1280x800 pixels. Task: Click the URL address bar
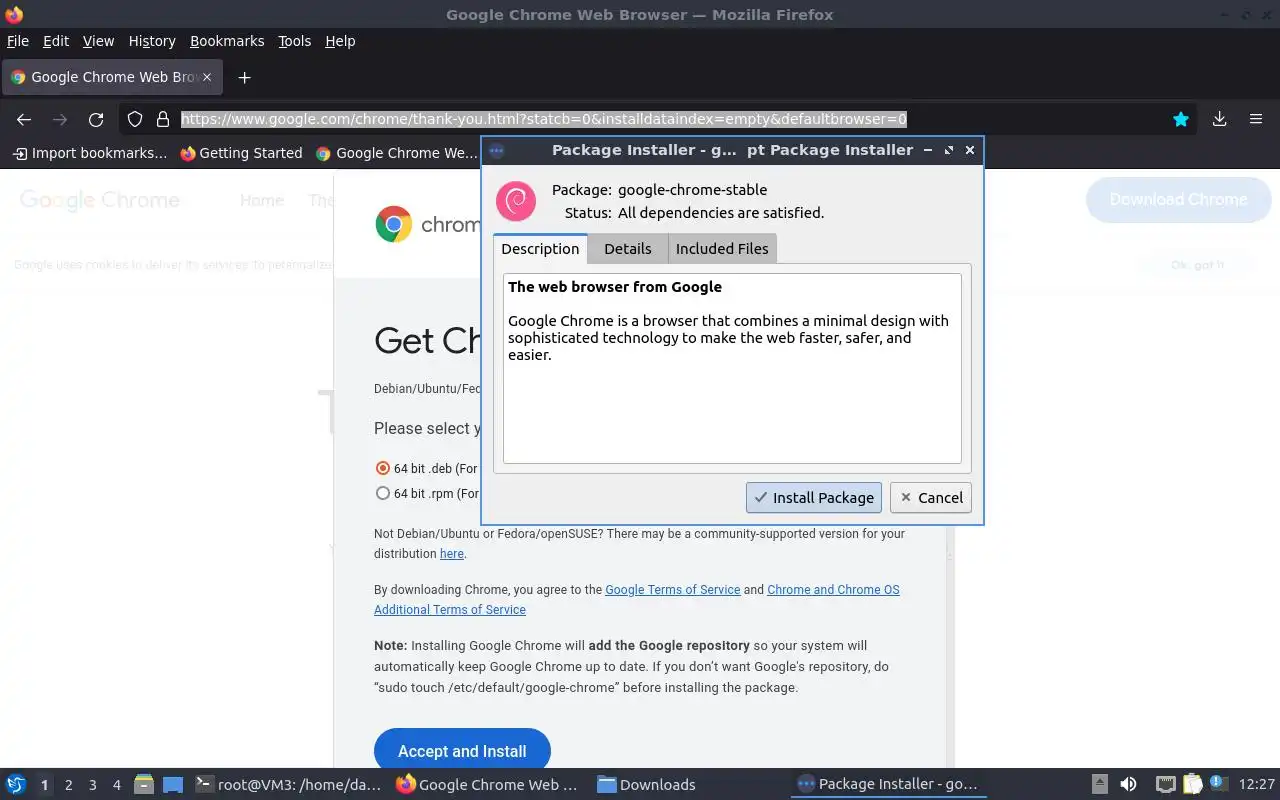point(660,119)
